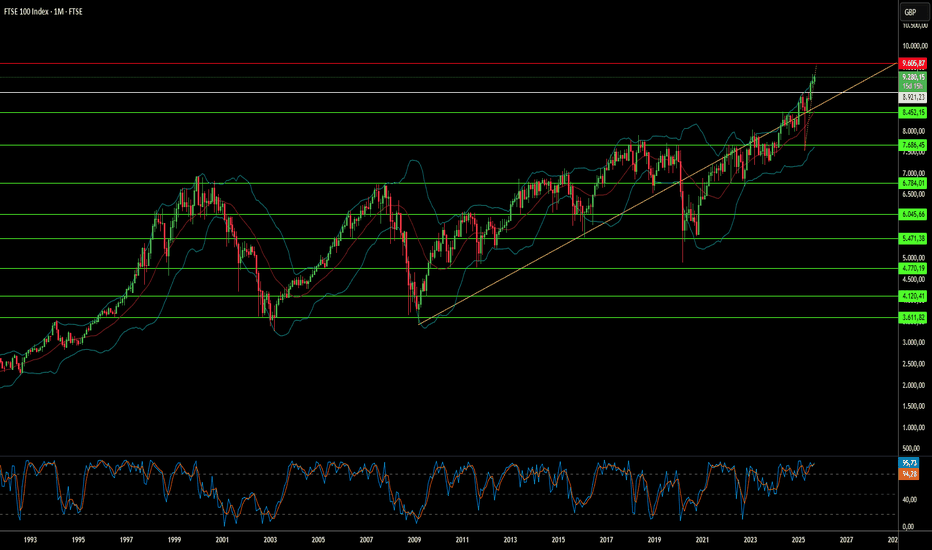Select the red 9.605,87 price label
The width and height of the screenshot is (932, 550).
coord(913,63)
